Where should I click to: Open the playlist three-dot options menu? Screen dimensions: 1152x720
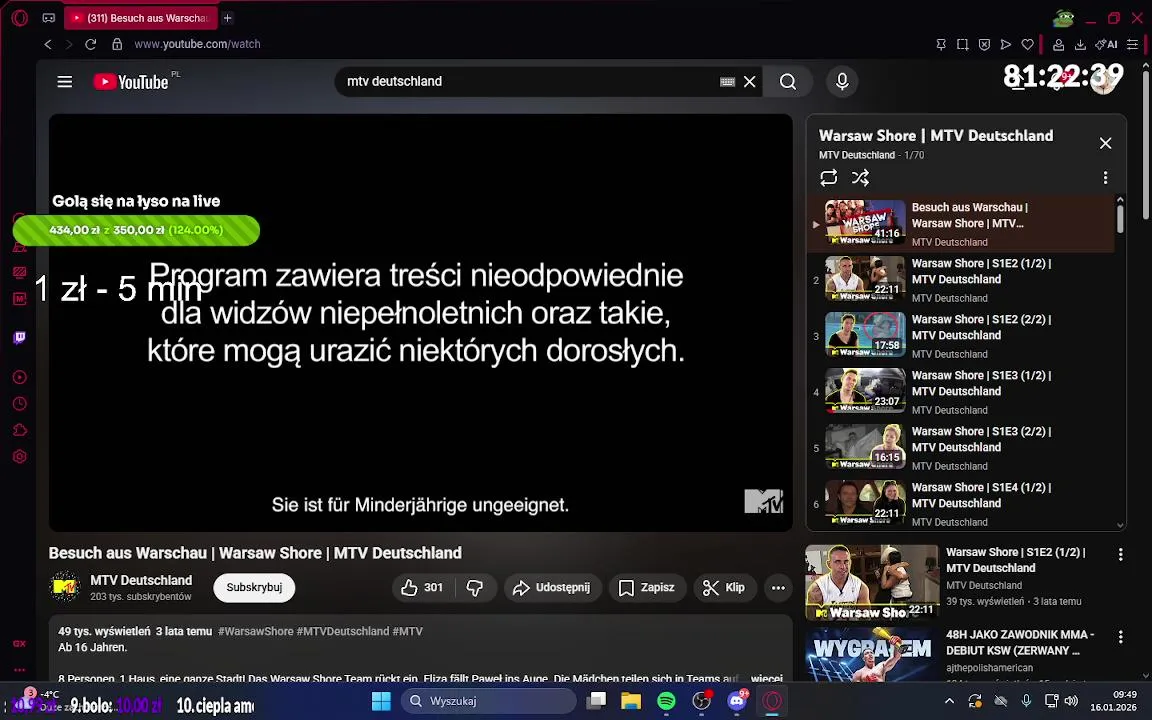[x=1105, y=178]
